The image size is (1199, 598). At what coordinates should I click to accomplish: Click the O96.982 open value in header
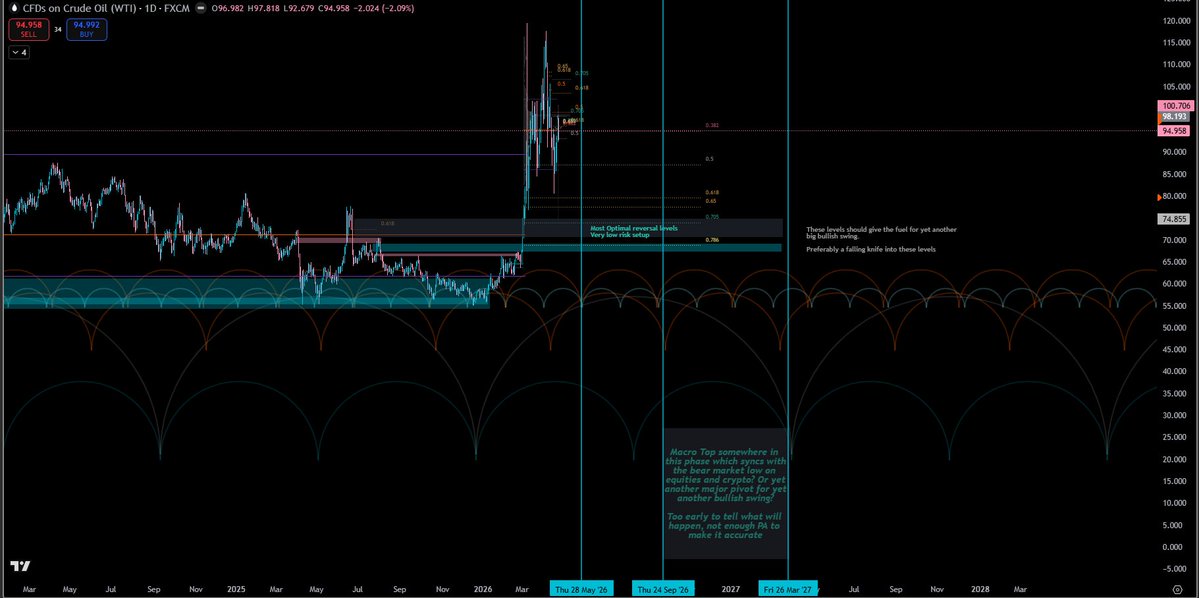(230, 8)
